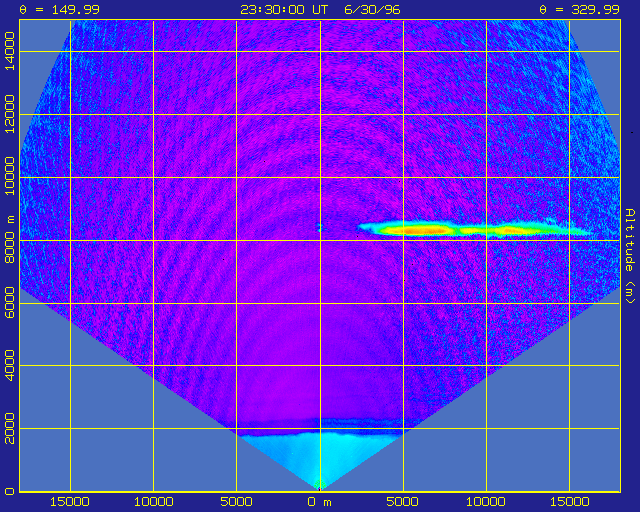Click the 0 m center range label
The height and width of the screenshot is (512, 640).
[320, 502]
